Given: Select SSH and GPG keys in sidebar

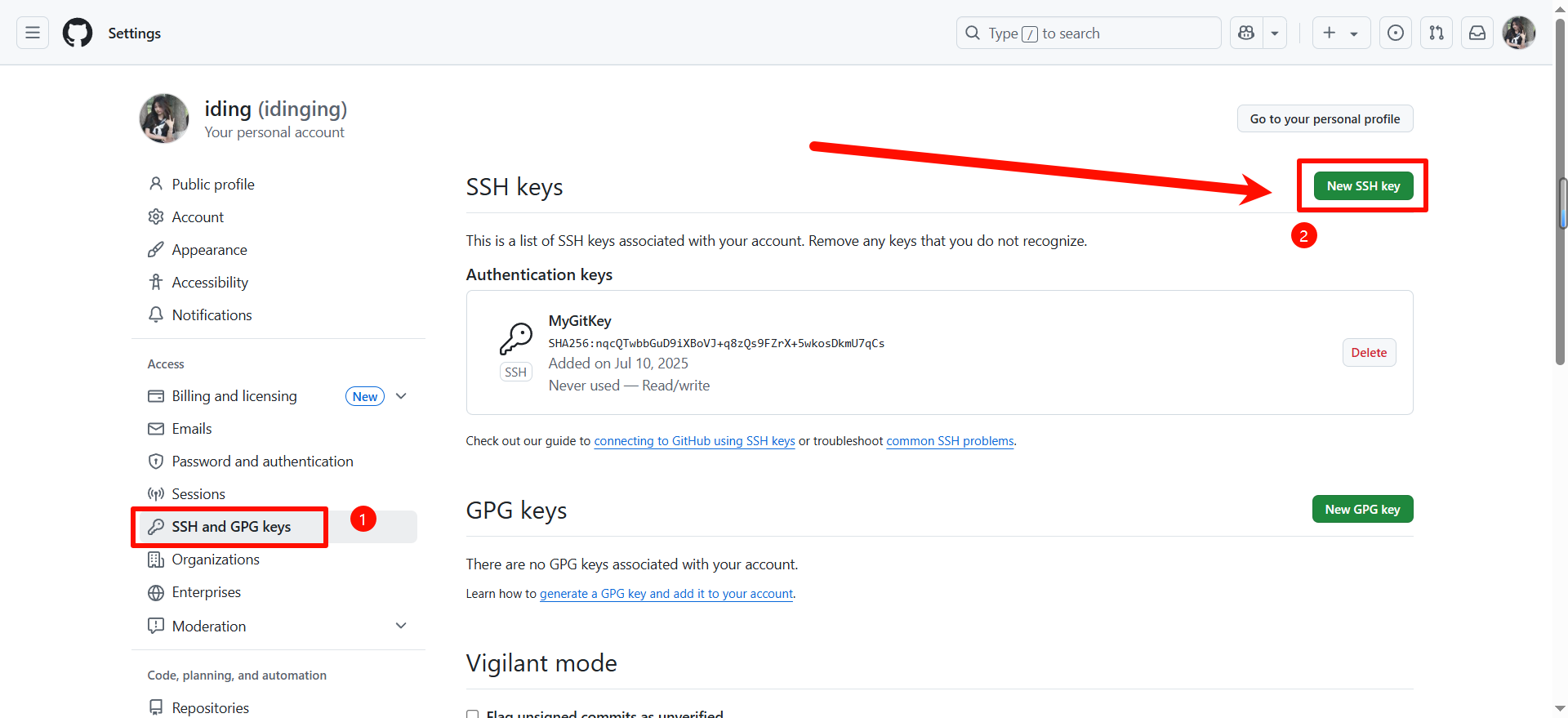Looking at the screenshot, I should tap(230, 527).
